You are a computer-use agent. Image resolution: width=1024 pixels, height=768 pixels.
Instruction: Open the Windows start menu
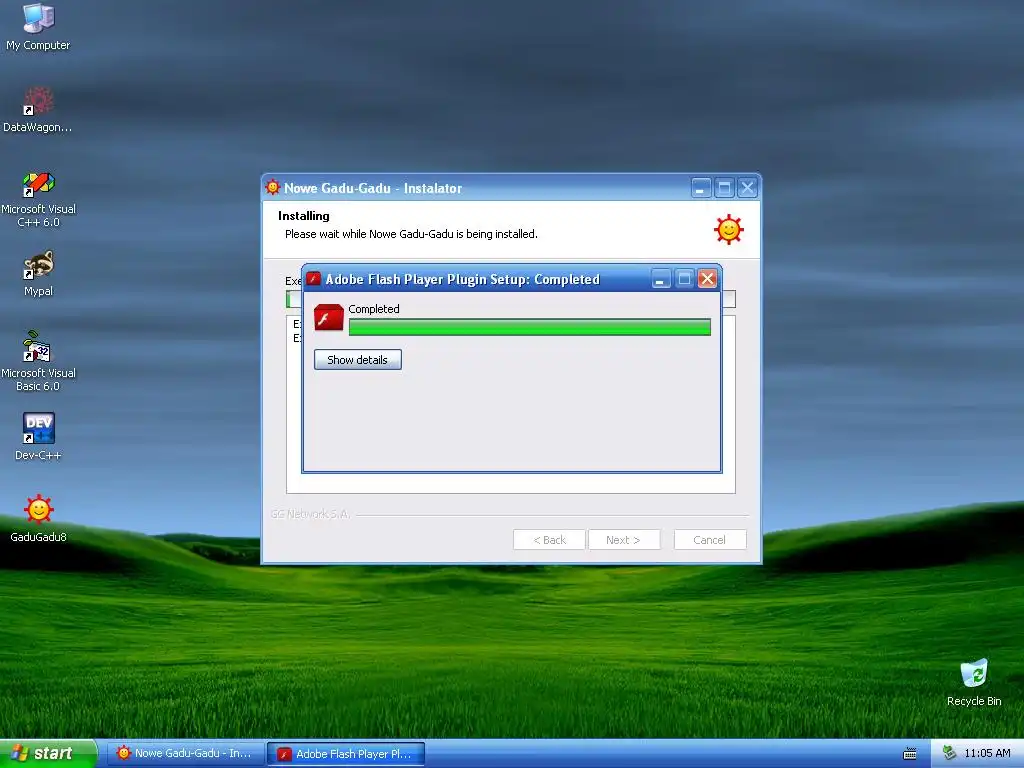click(x=48, y=754)
